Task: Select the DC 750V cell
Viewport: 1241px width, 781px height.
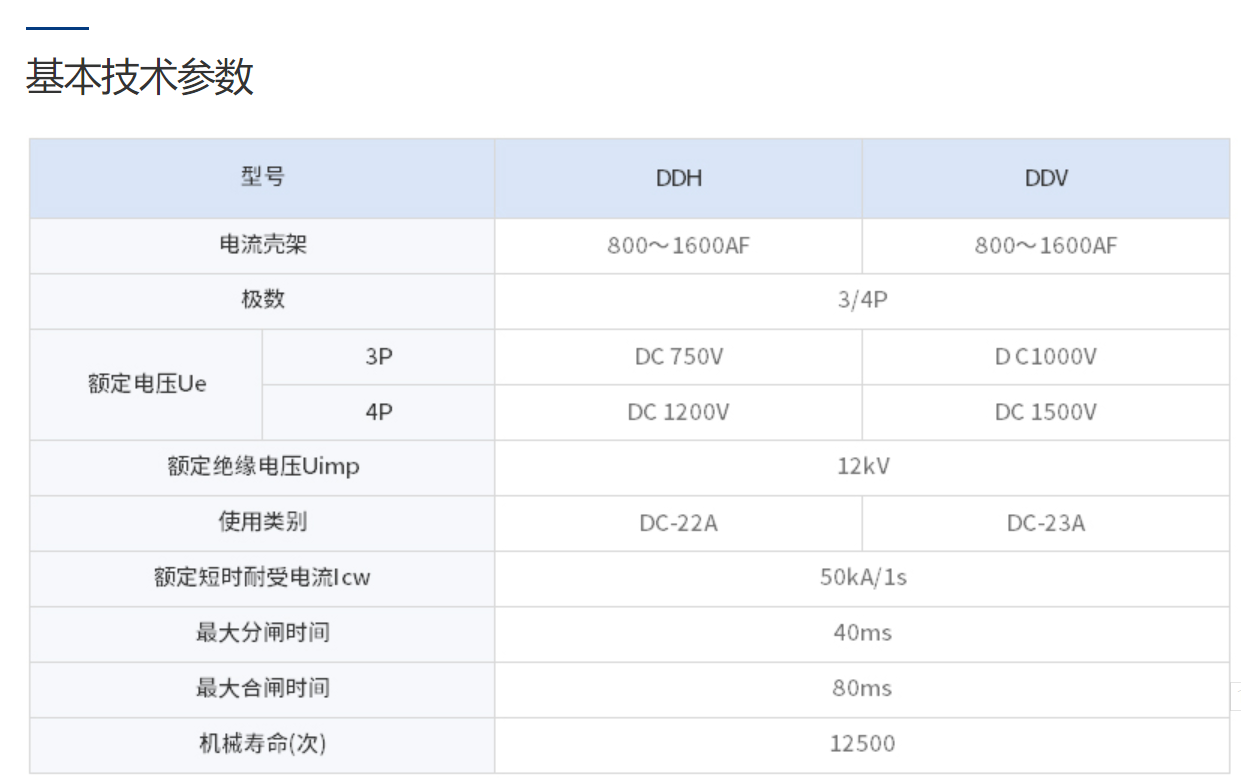Action: 678,357
